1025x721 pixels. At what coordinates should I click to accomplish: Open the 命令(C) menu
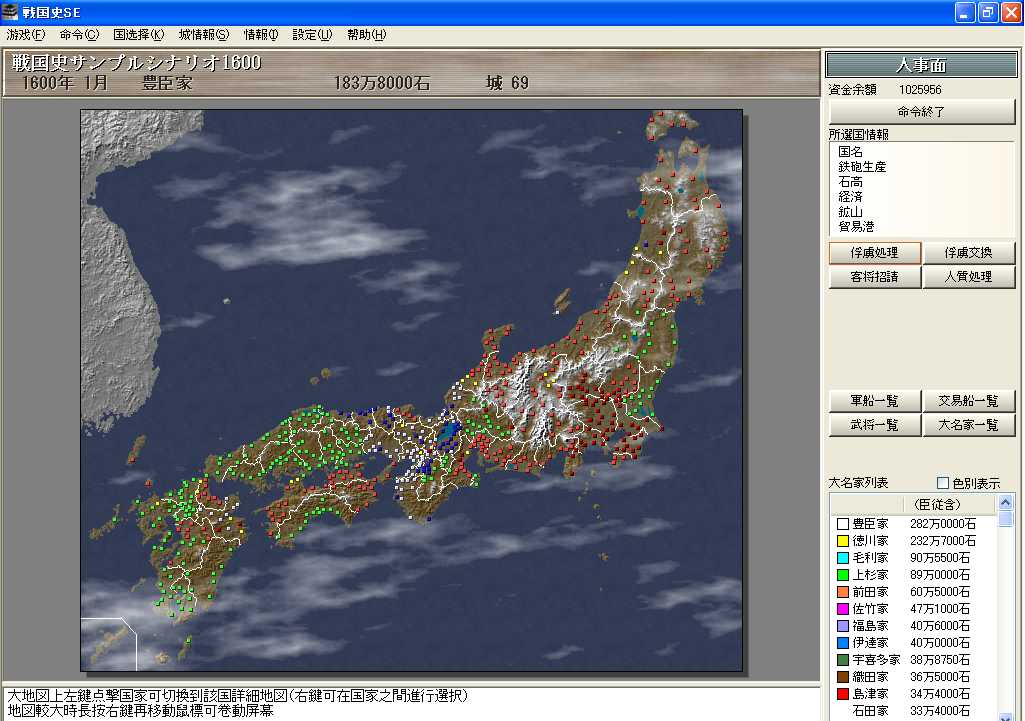coord(79,35)
